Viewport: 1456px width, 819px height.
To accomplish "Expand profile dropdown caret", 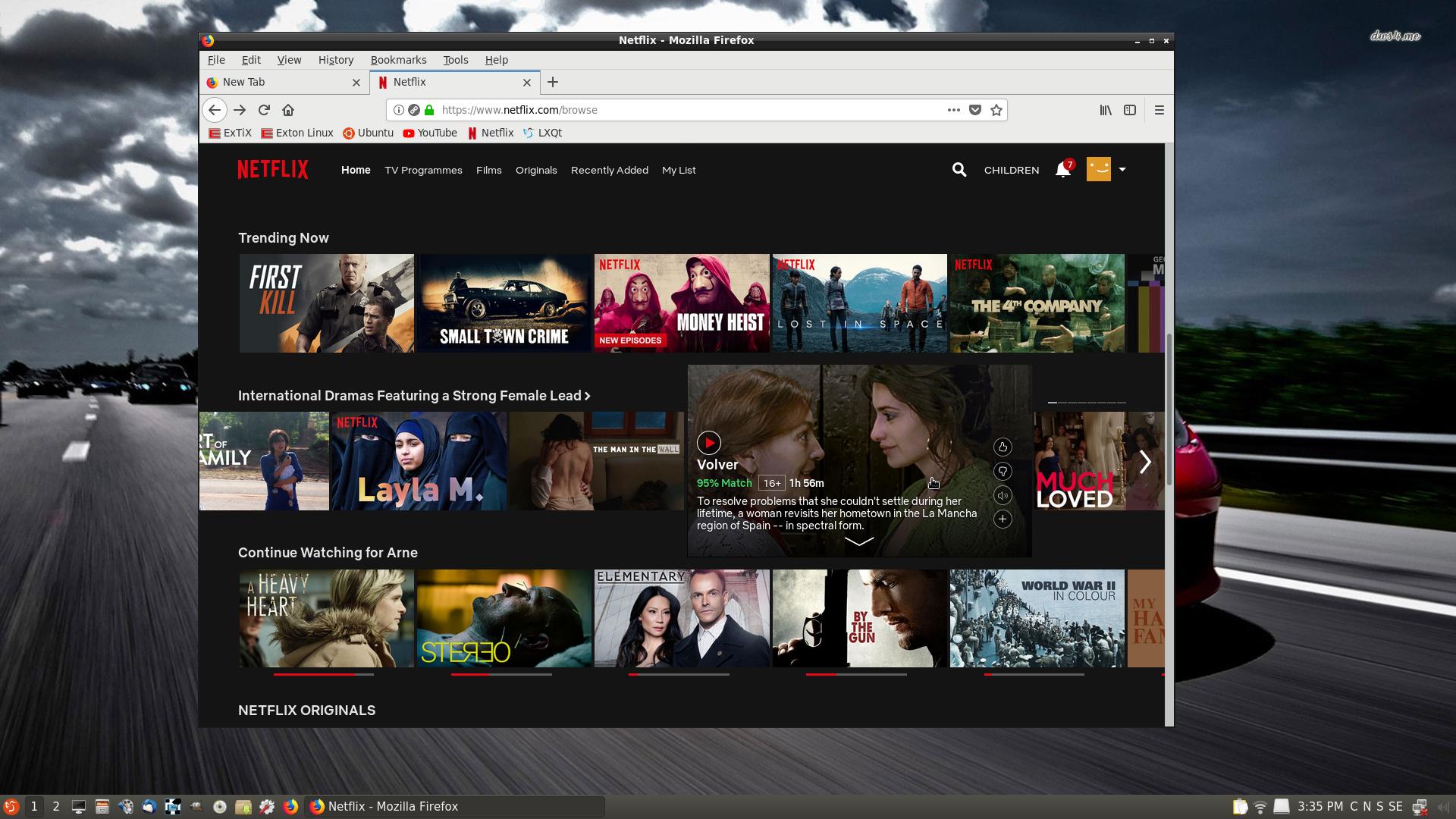I will click(1122, 170).
